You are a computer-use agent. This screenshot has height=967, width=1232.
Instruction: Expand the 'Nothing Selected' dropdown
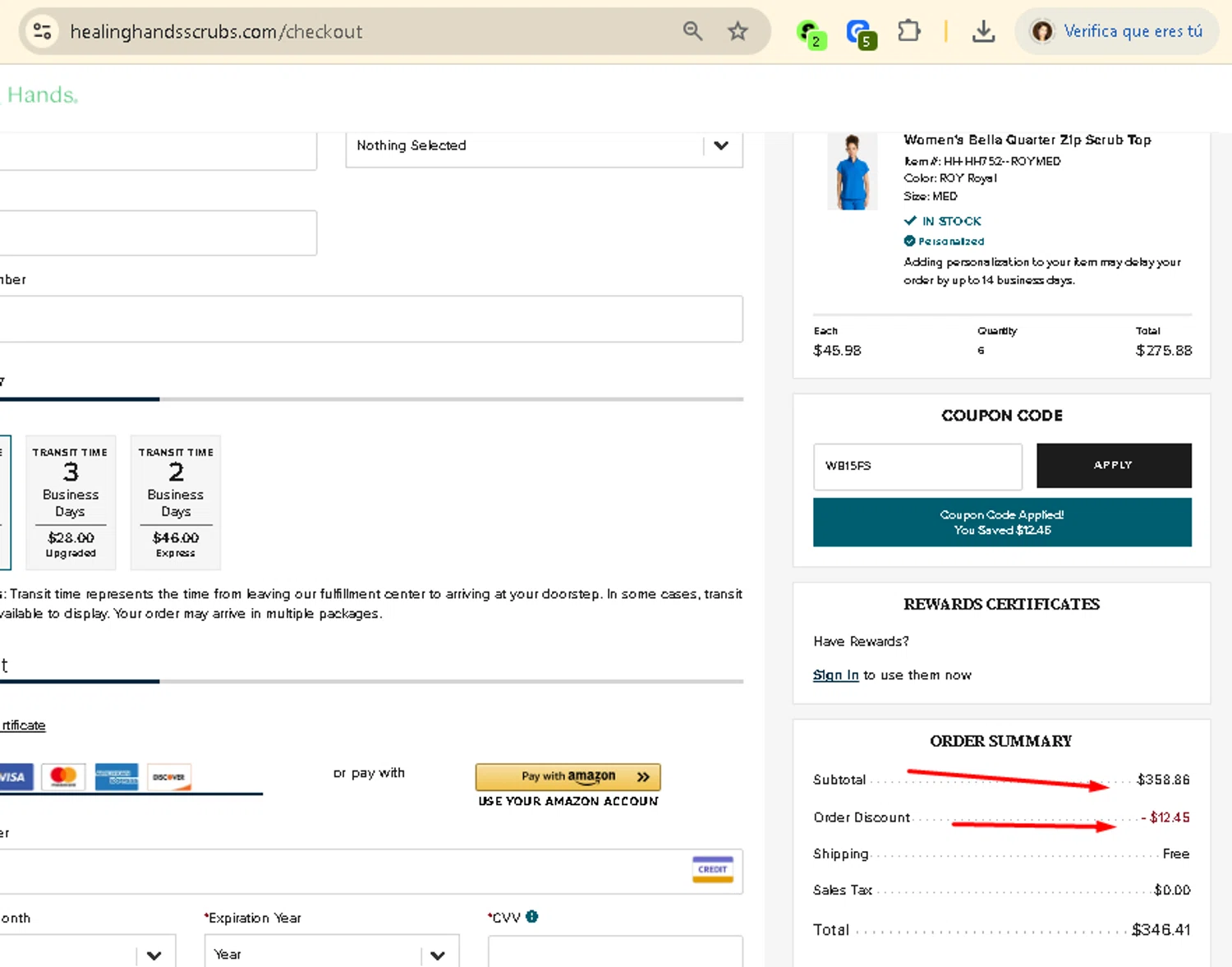544,146
